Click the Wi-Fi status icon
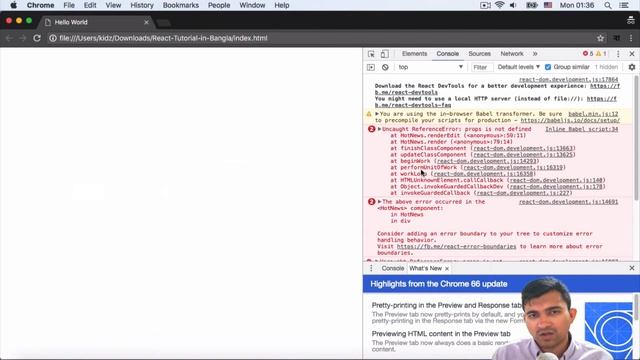This screenshot has height=360, width=640. pyautogui.click(x=499, y=5)
